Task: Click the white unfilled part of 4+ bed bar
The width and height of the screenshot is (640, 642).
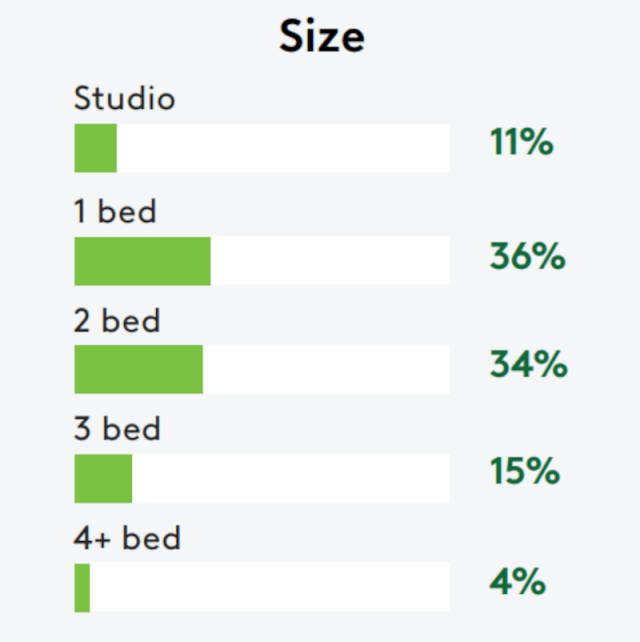Action: pos(270,587)
